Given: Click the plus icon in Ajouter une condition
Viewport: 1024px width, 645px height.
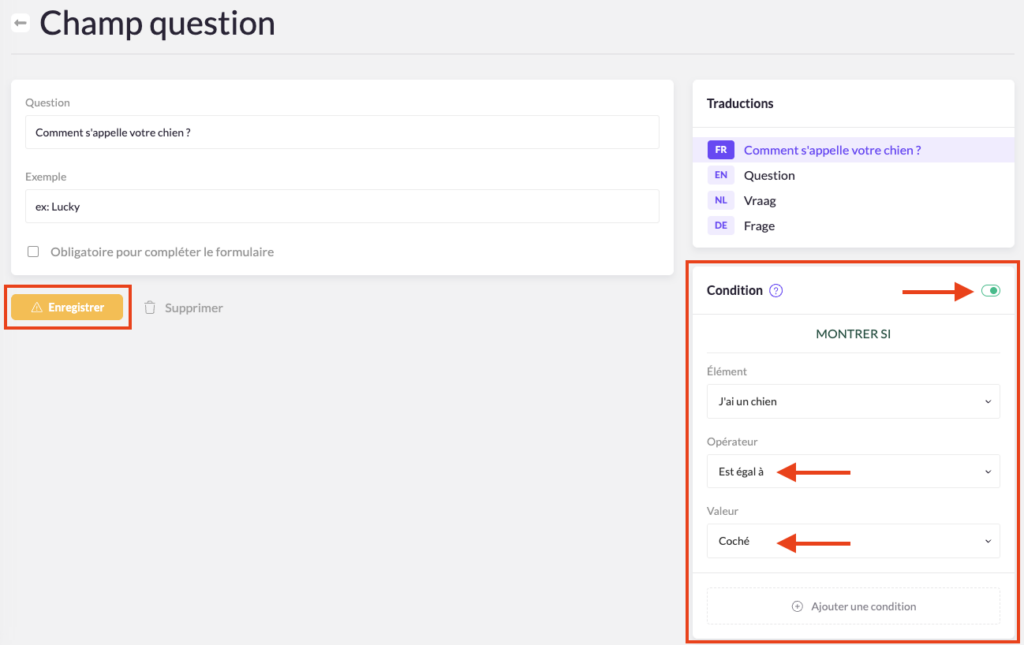Looking at the screenshot, I should click(797, 606).
